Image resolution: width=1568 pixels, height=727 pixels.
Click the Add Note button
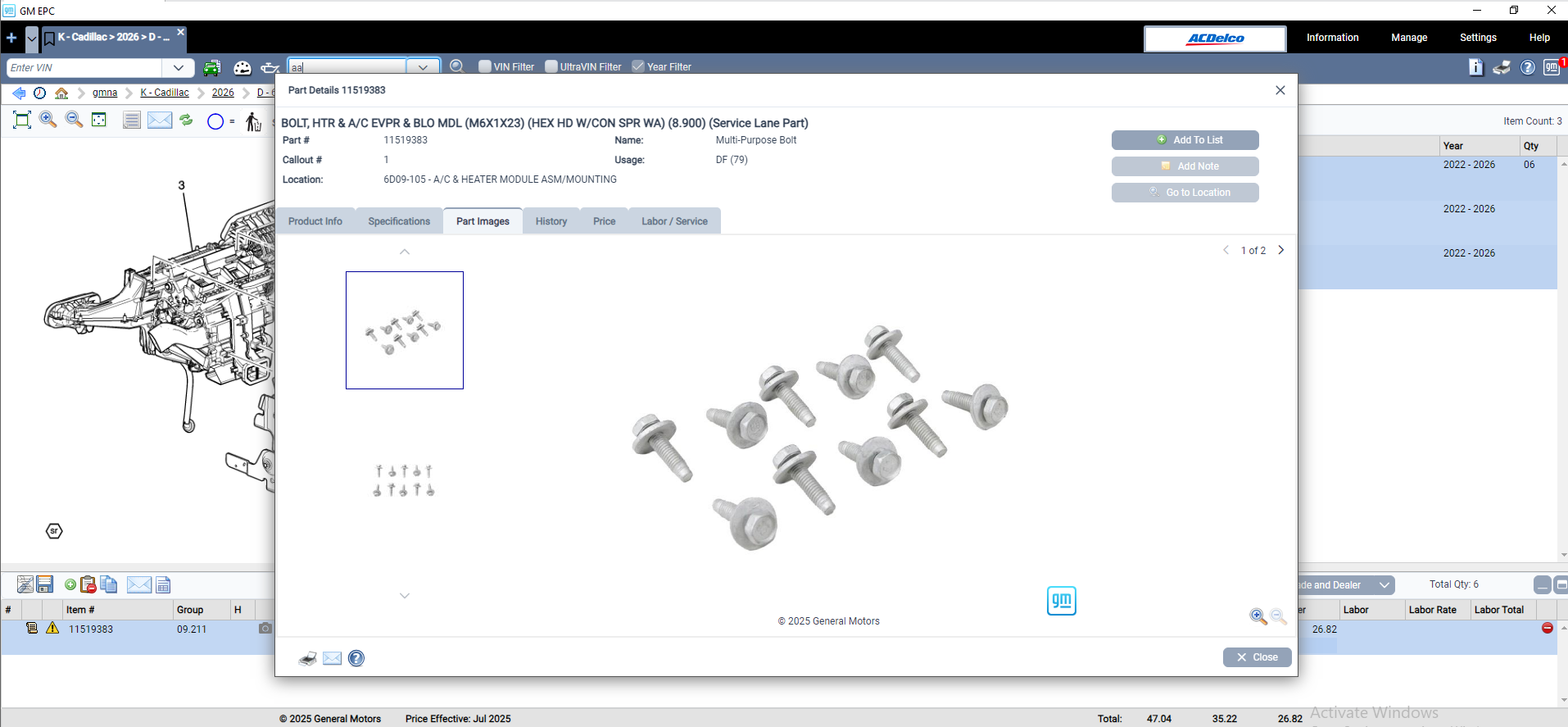[x=1185, y=166]
